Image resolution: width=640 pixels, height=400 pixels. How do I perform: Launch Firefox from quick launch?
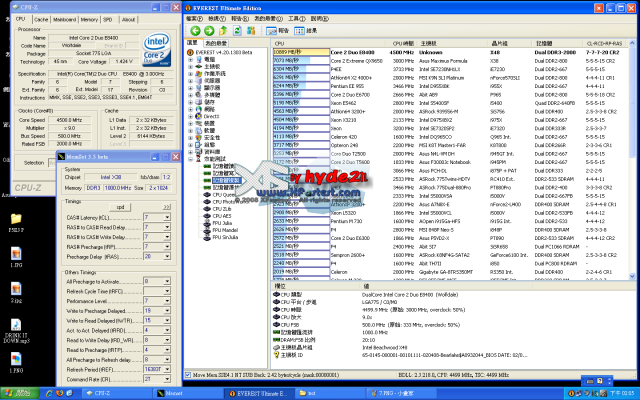[60, 393]
